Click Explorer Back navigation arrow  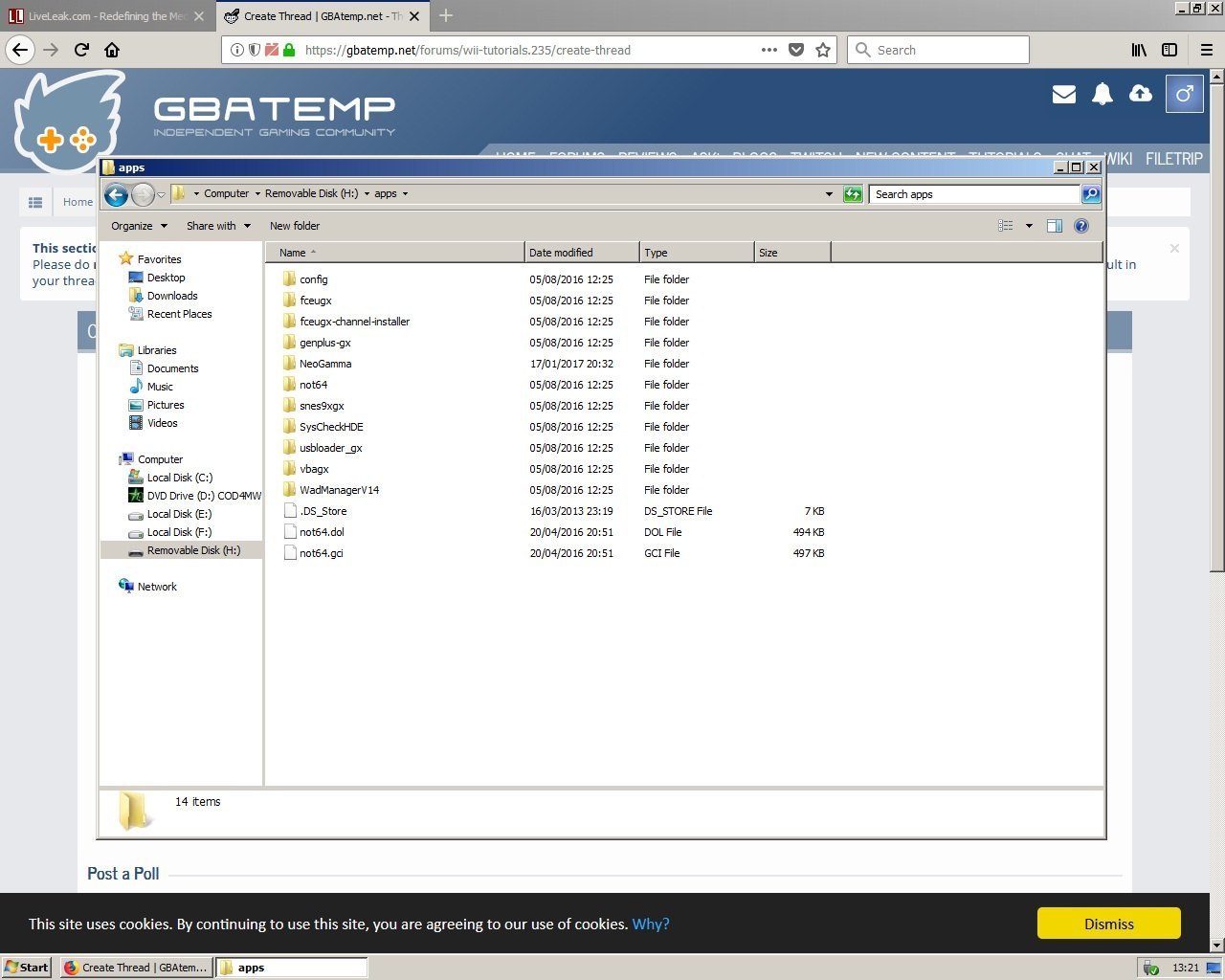[116, 194]
